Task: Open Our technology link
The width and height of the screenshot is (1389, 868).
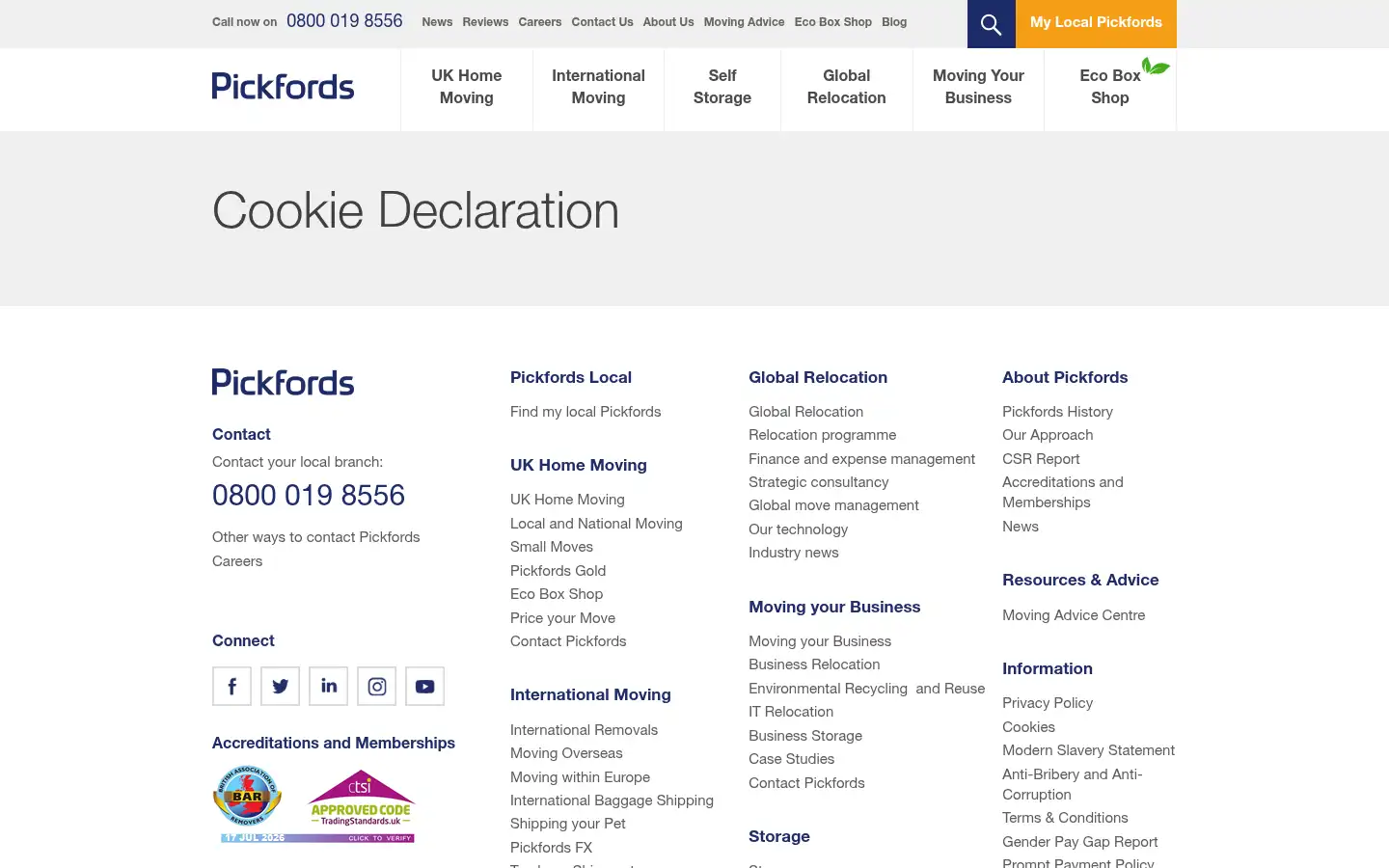Action: [x=798, y=529]
